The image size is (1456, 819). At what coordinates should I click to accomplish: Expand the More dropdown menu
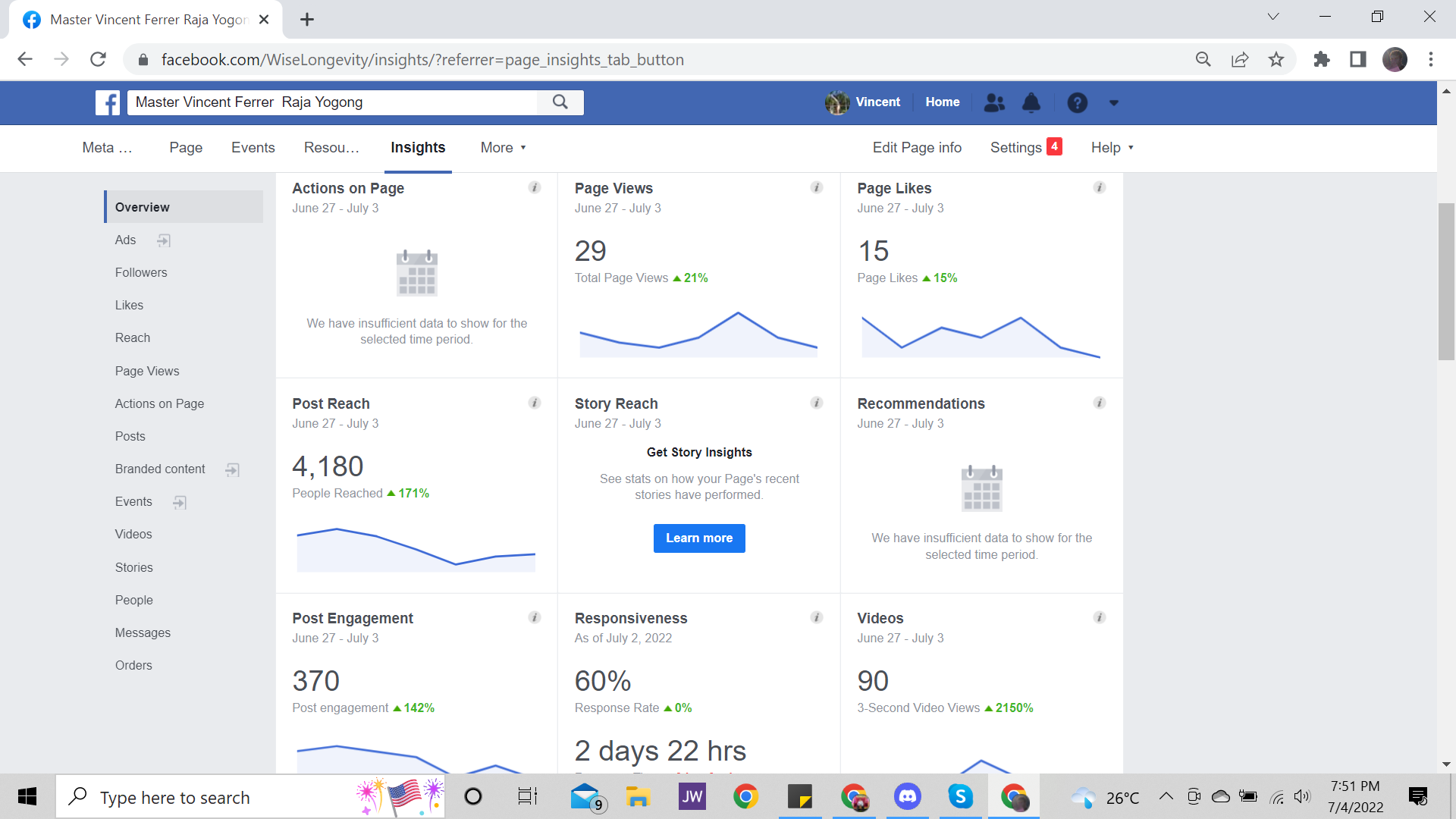coord(503,148)
